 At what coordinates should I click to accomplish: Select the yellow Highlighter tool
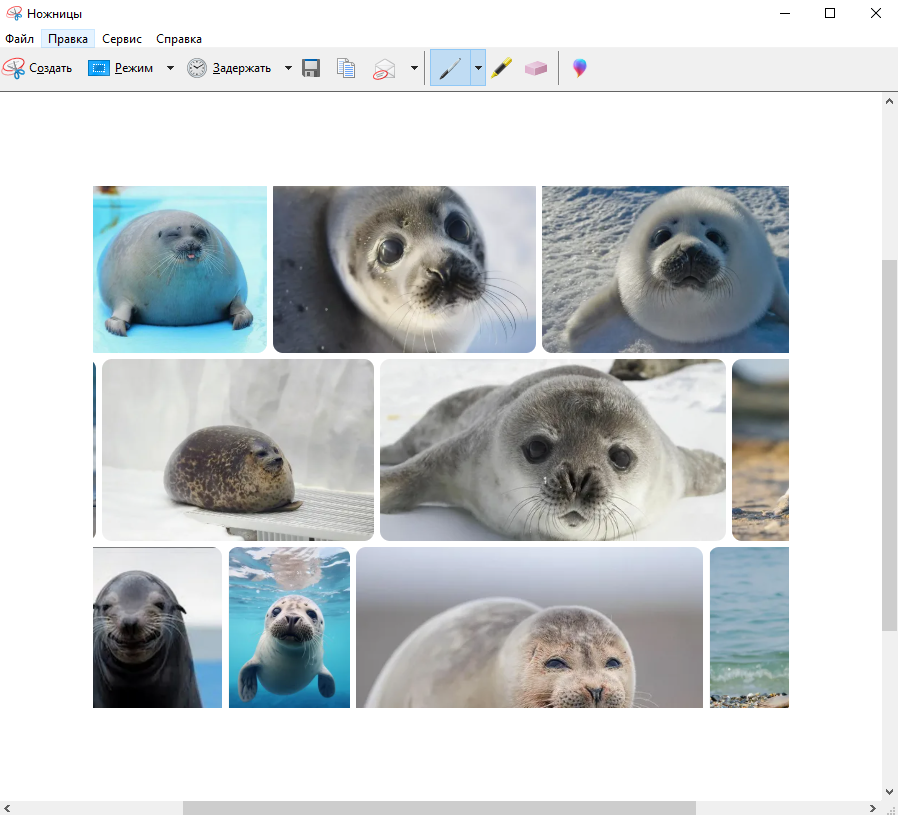[502, 68]
